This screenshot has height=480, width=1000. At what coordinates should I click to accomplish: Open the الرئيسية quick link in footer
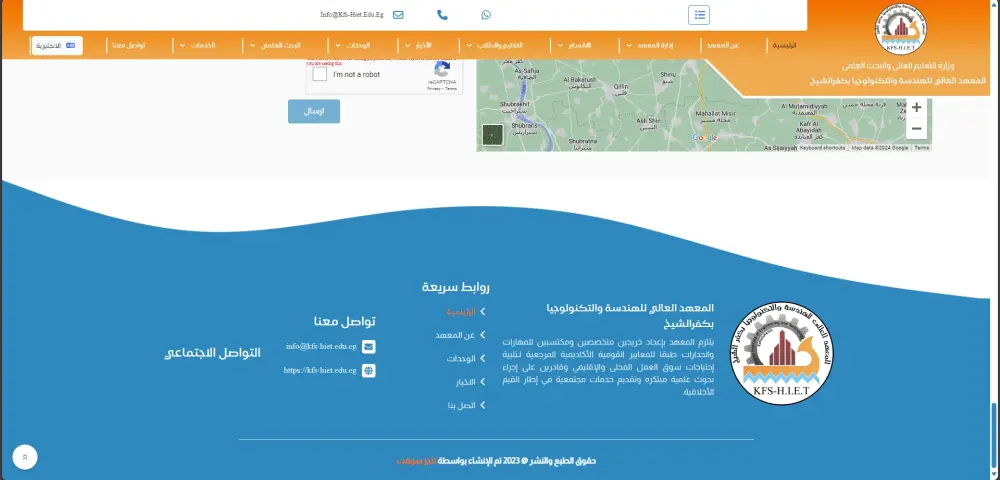[x=461, y=312]
